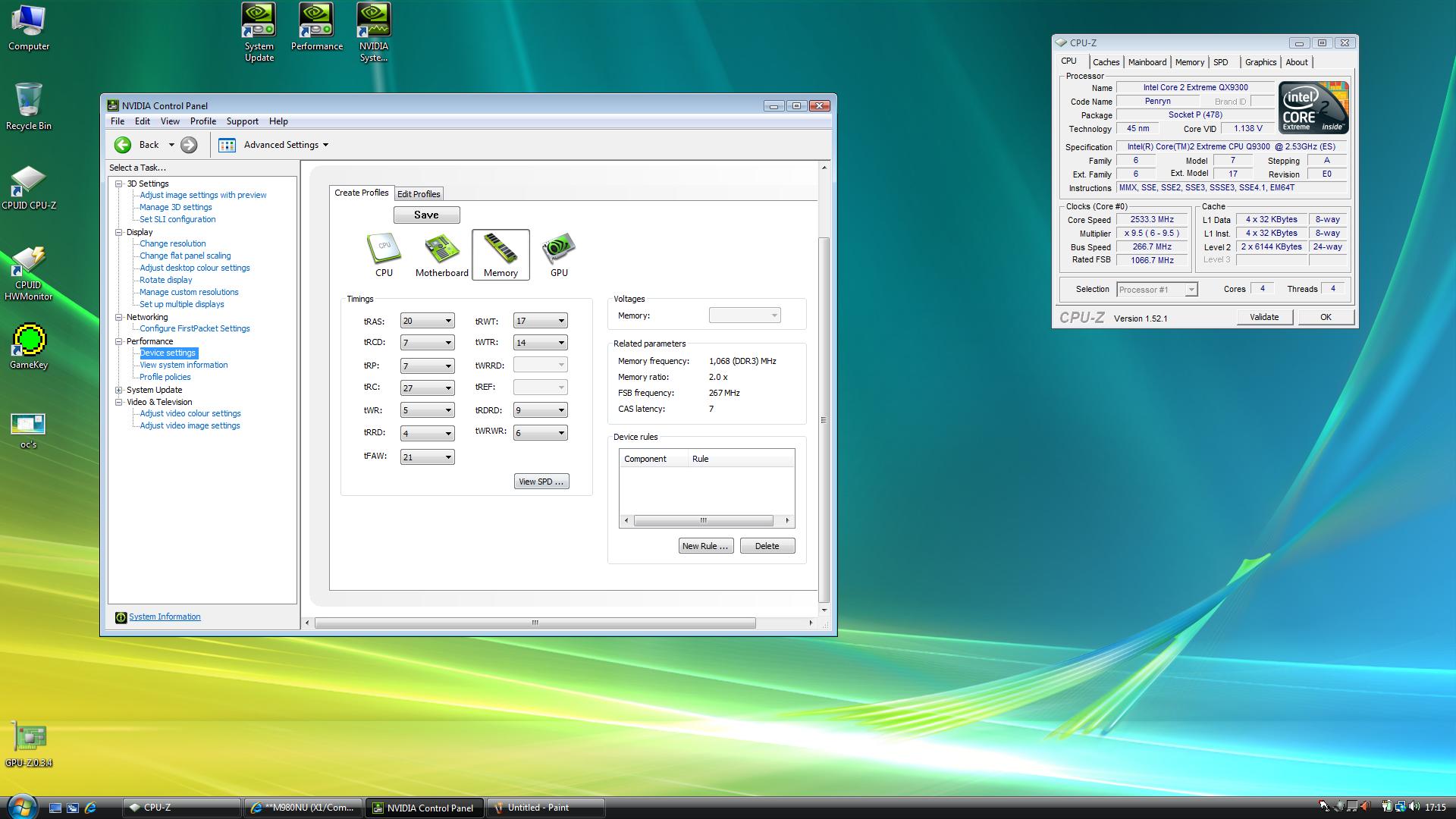The height and width of the screenshot is (819, 1456).
Task: Open the System Information link
Action: 165,617
